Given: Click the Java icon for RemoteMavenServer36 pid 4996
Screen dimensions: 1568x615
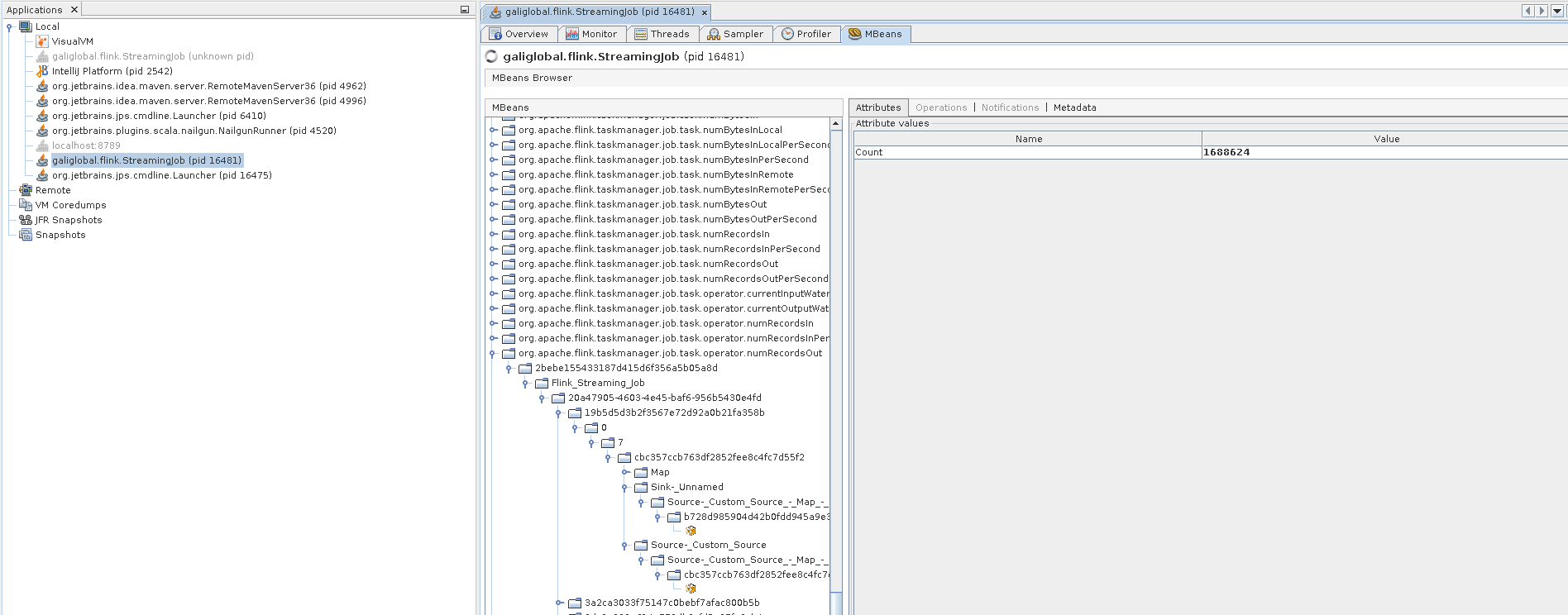Looking at the screenshot, I should pos(42,101).
